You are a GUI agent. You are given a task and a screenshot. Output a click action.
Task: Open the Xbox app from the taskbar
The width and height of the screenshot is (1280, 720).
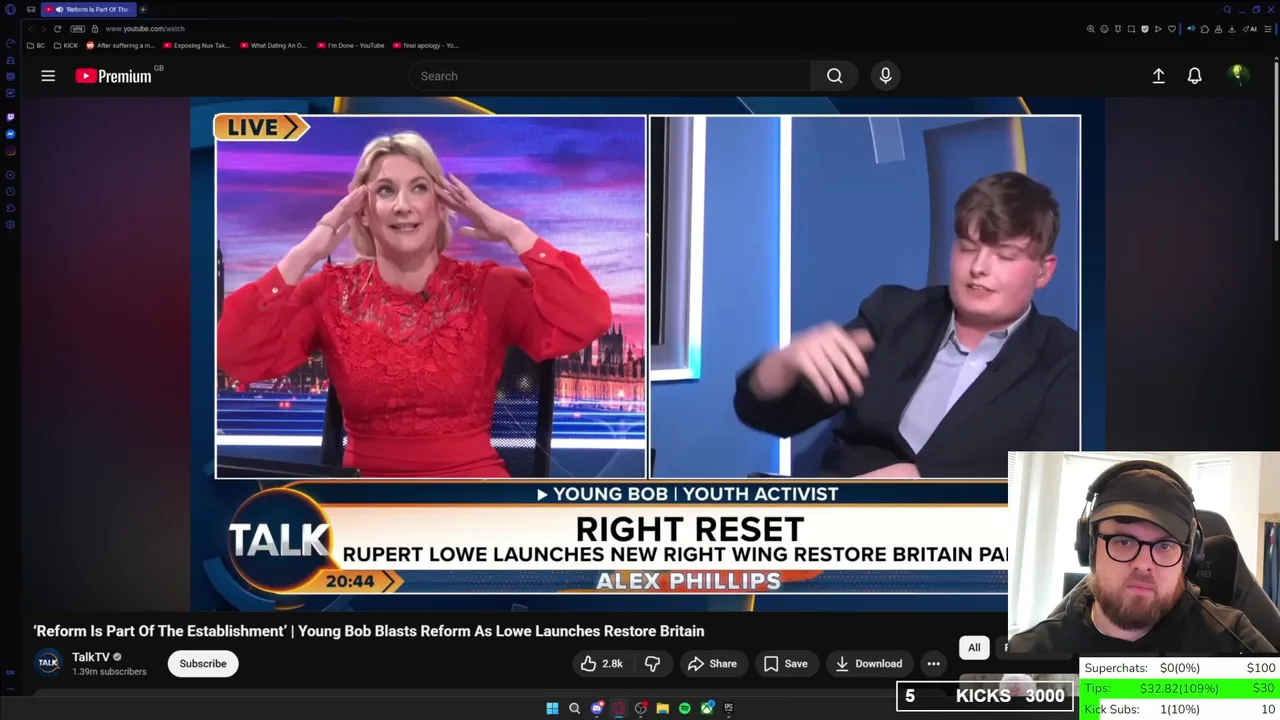[707, 708]
